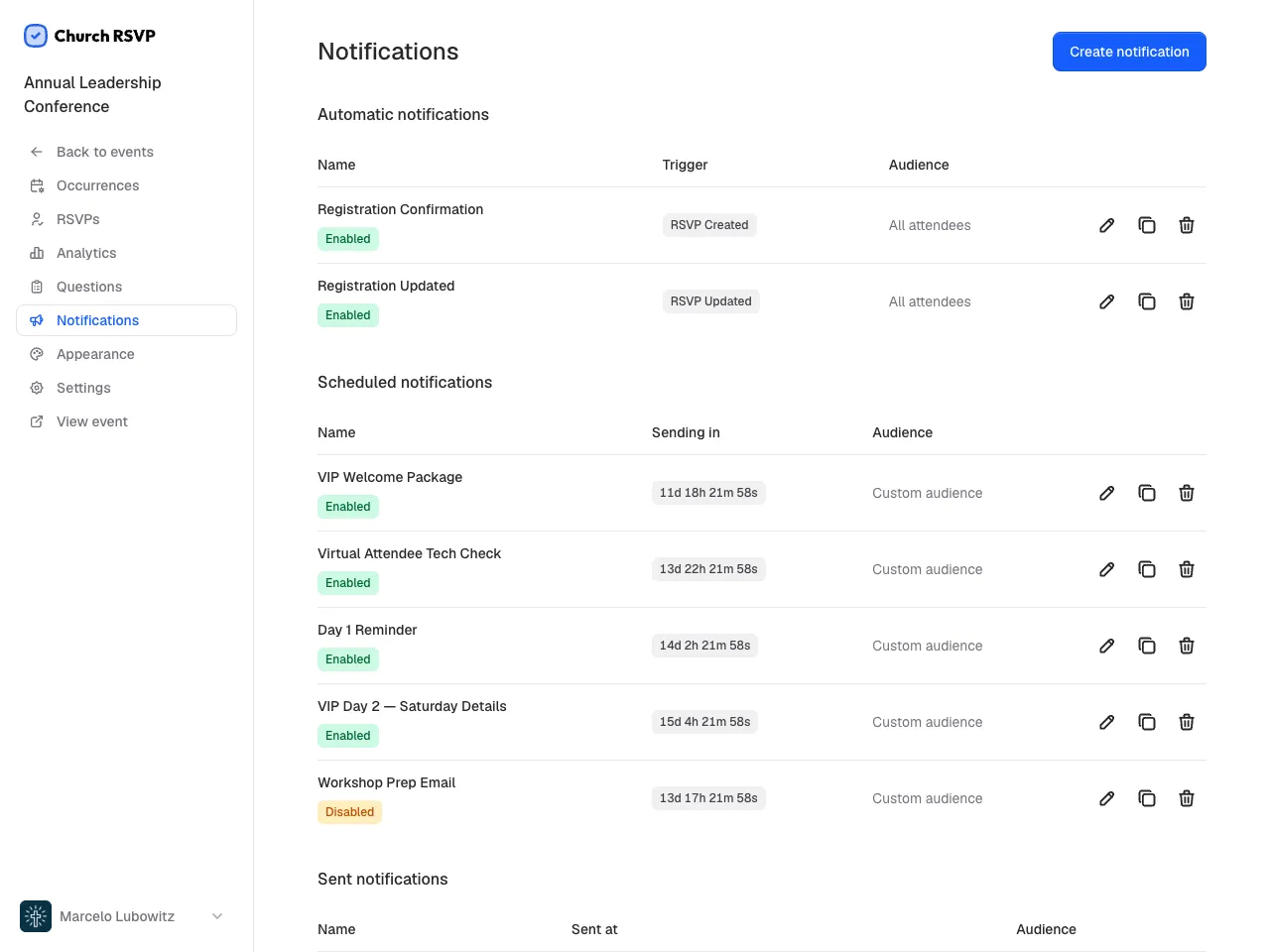This screenshot has height=952, width=1270.
Task: Click the Day 1 Reminder name
Action: pos(367,630)
